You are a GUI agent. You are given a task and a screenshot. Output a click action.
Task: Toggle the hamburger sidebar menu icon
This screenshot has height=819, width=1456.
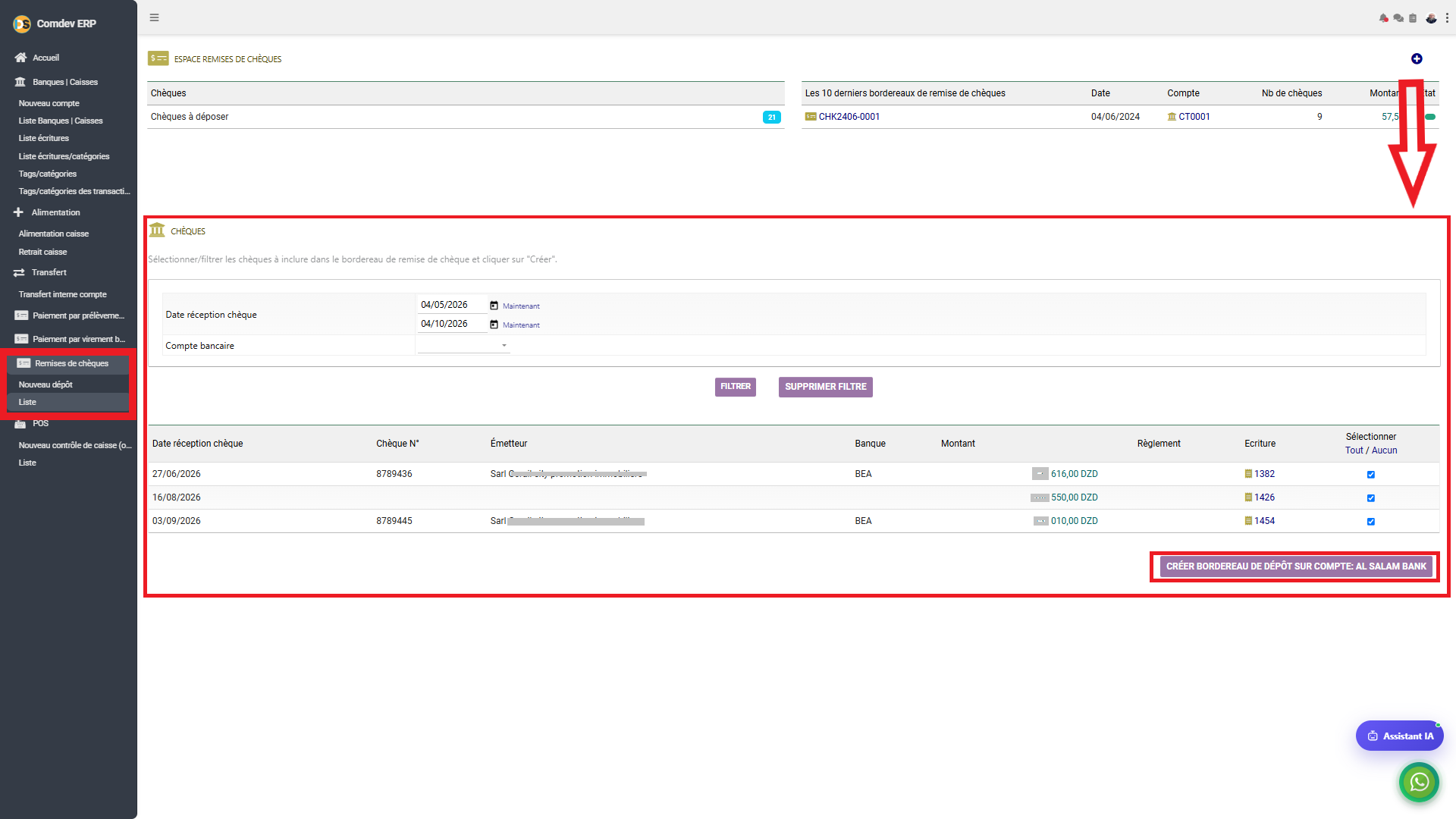154,17
